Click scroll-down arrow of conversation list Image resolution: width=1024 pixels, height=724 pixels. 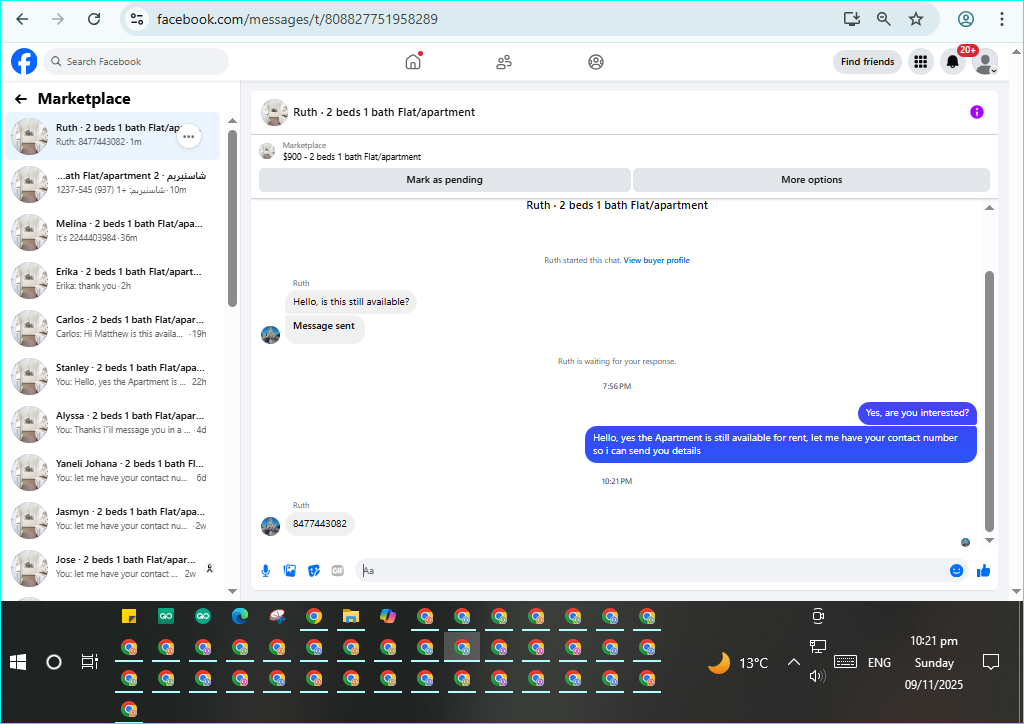tap(232, 591)
